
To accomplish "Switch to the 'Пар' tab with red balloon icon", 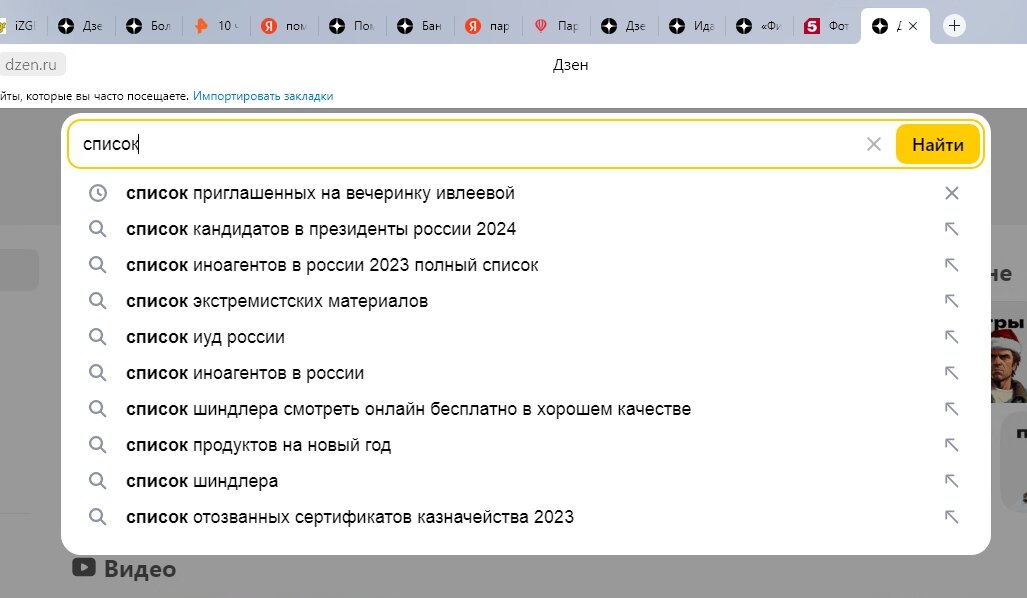I will coord(557,26).
